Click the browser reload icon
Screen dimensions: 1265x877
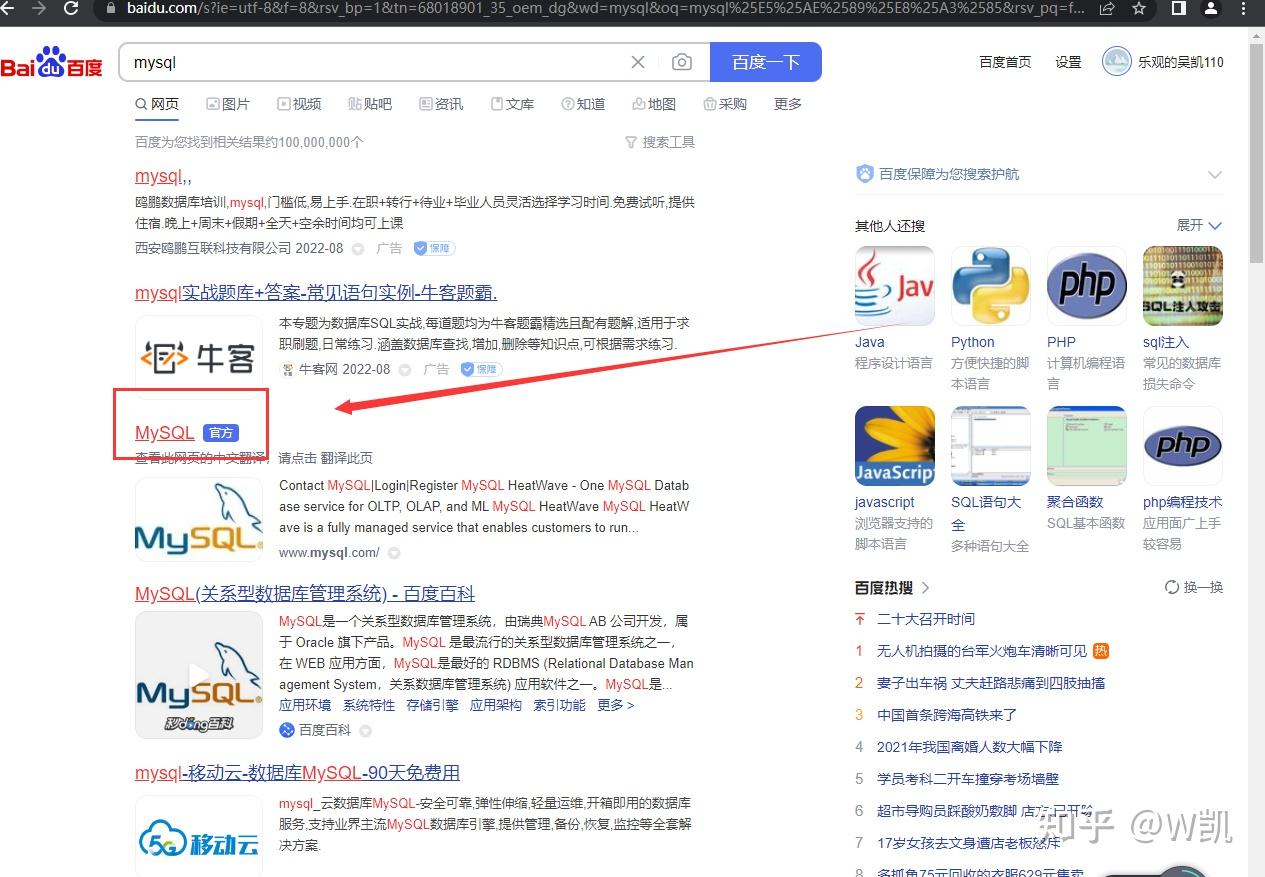pos(71,8)
